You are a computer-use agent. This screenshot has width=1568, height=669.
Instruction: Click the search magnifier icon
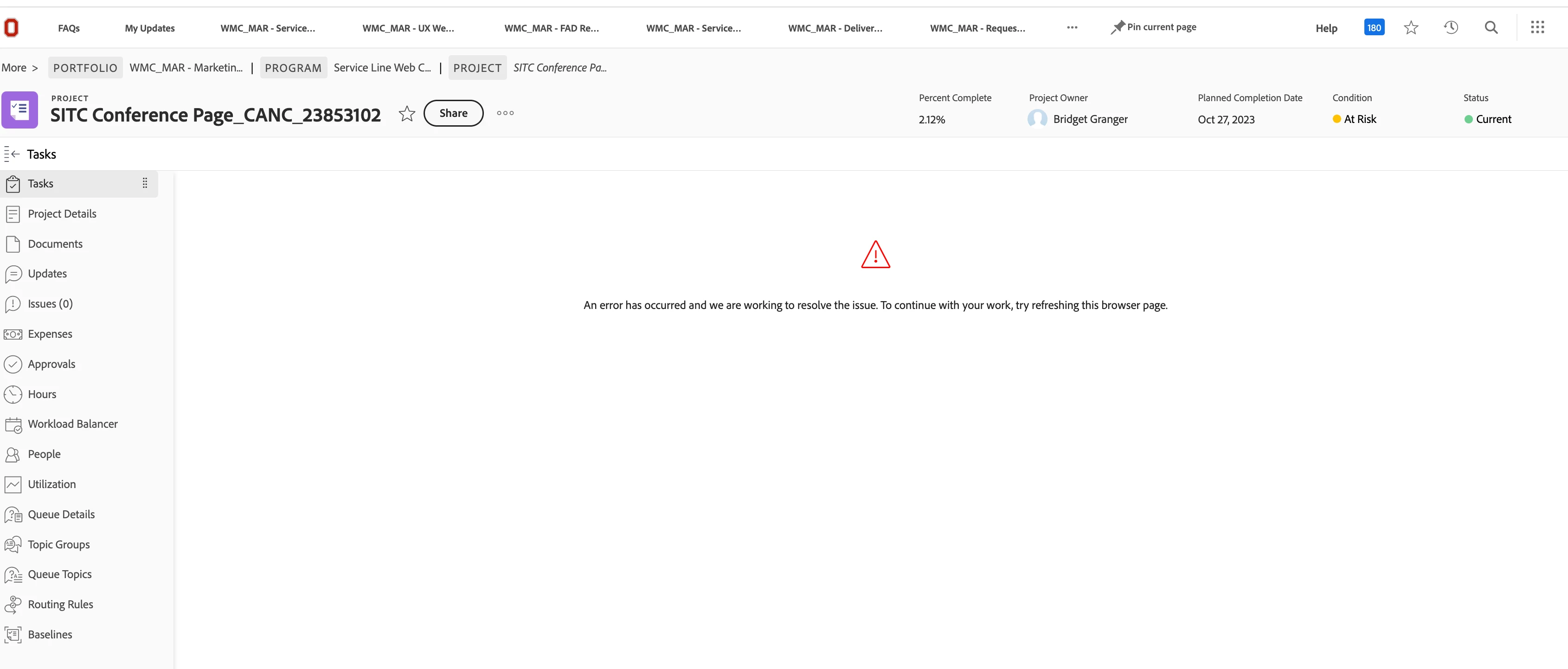click(1491, 27)
